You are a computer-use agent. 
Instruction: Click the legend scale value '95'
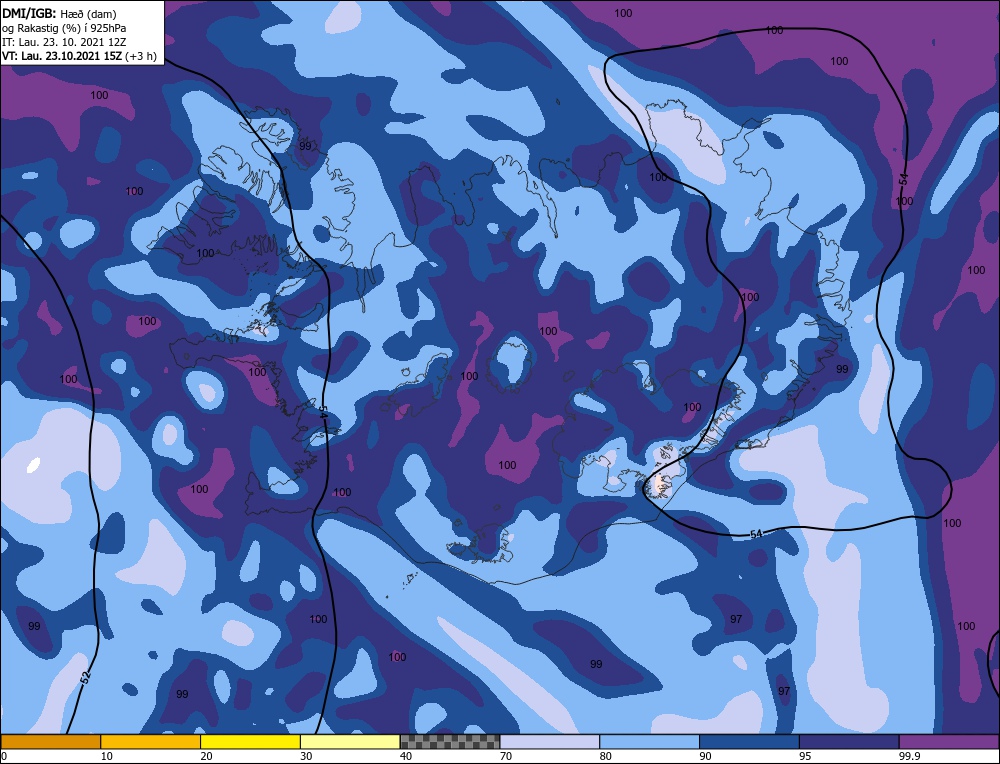point(805,756)
